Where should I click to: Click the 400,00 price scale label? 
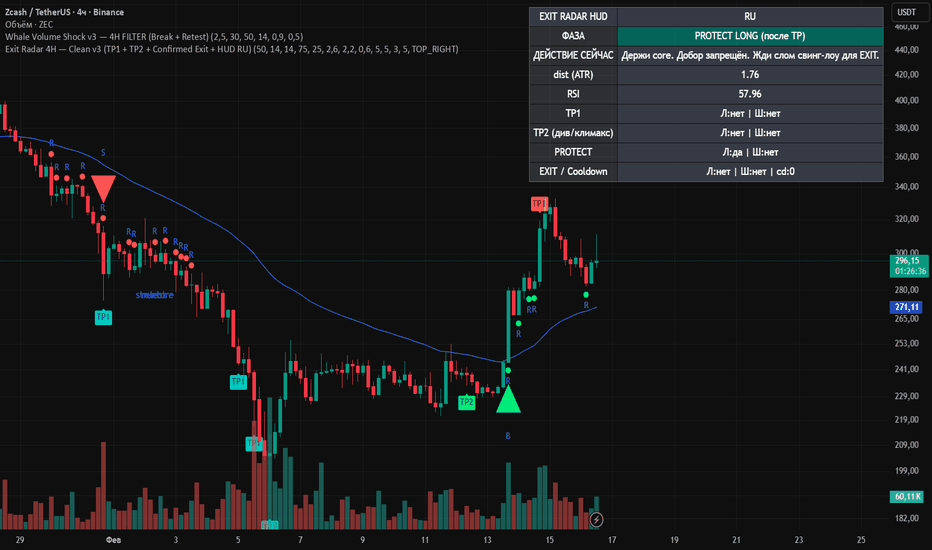[907, 100]
